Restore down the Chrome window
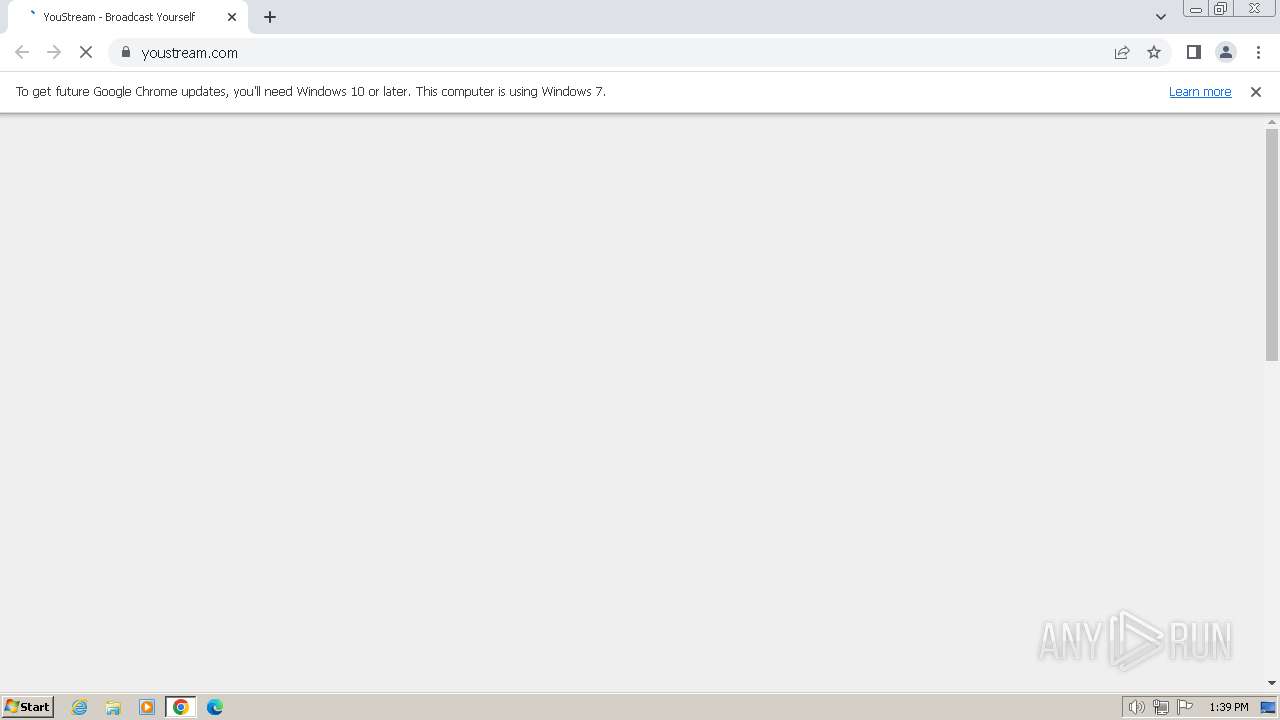 (1221, 9)
